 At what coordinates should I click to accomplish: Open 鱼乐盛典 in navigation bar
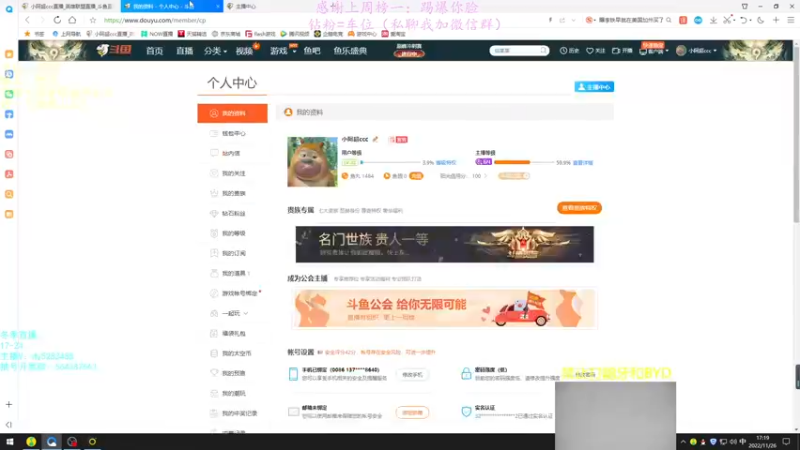point(350,51)
